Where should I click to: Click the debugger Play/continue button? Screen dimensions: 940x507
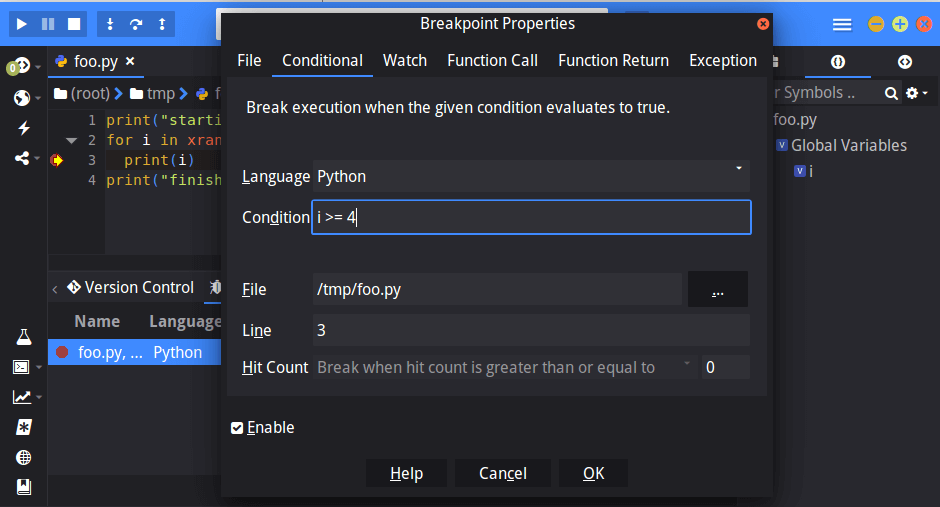pyautogui.click(x=22, y=24)
